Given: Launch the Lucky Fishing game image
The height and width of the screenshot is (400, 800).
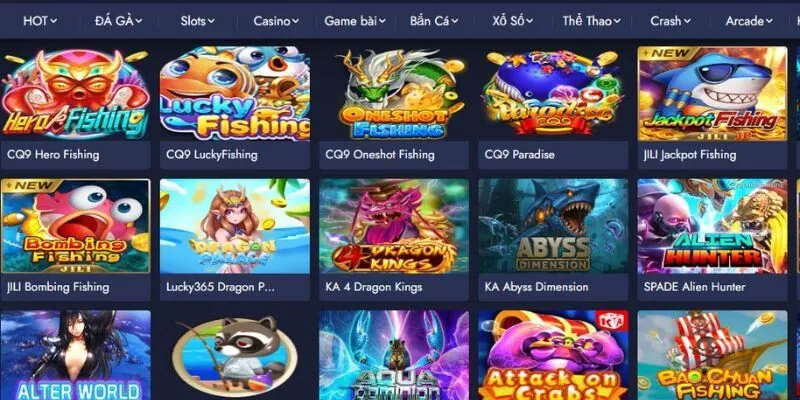Looking at the screenshot, I should 235,93.
